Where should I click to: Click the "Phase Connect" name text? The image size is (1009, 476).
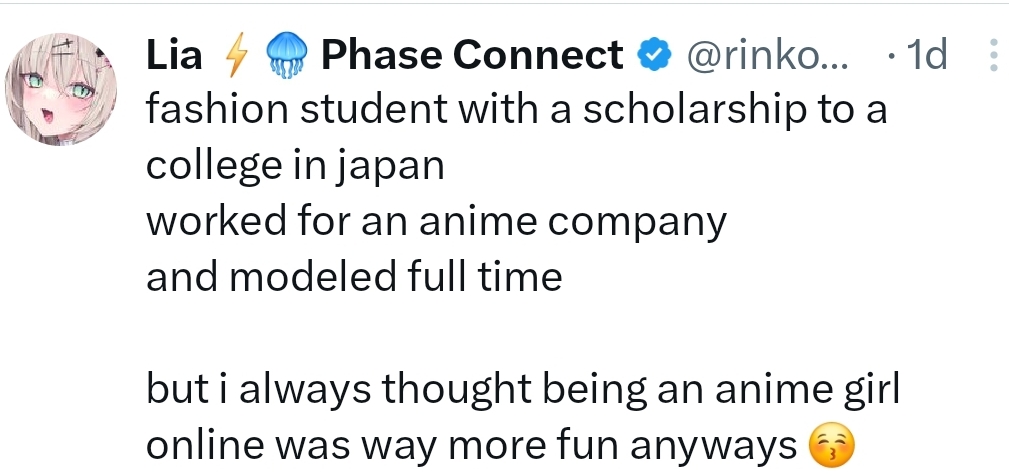[472, 55]
